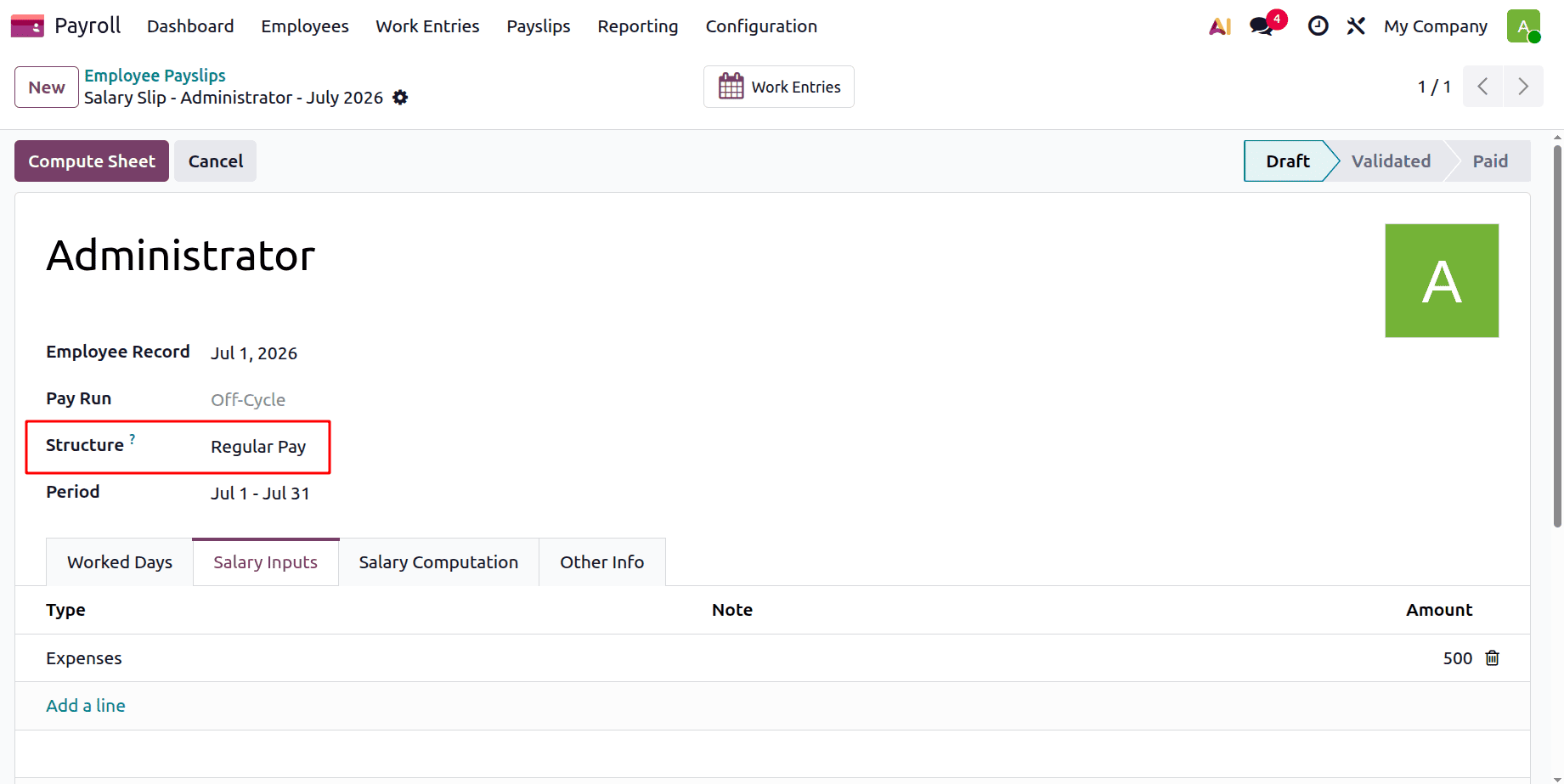Open the debug tools wrench icon
The height and width of the screenshot is (784, 1564).
(1356, 26)
